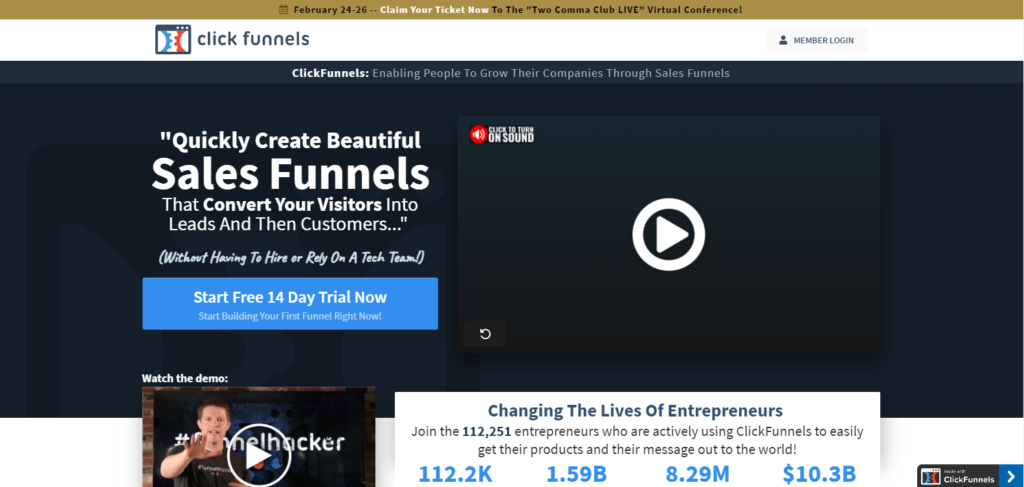Click 'Quickly Create Beautiful' headline line
Screen dimensions: 1024x487
[291, 140]
